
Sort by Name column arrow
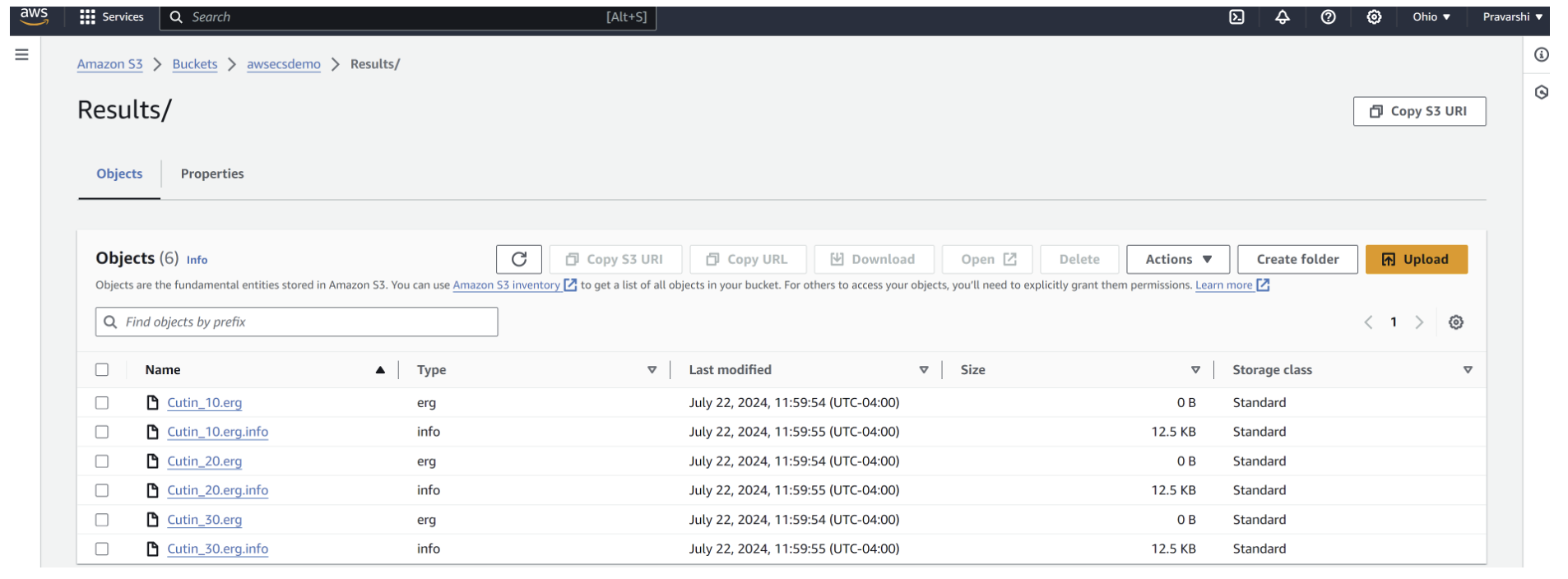pos(380,370)
